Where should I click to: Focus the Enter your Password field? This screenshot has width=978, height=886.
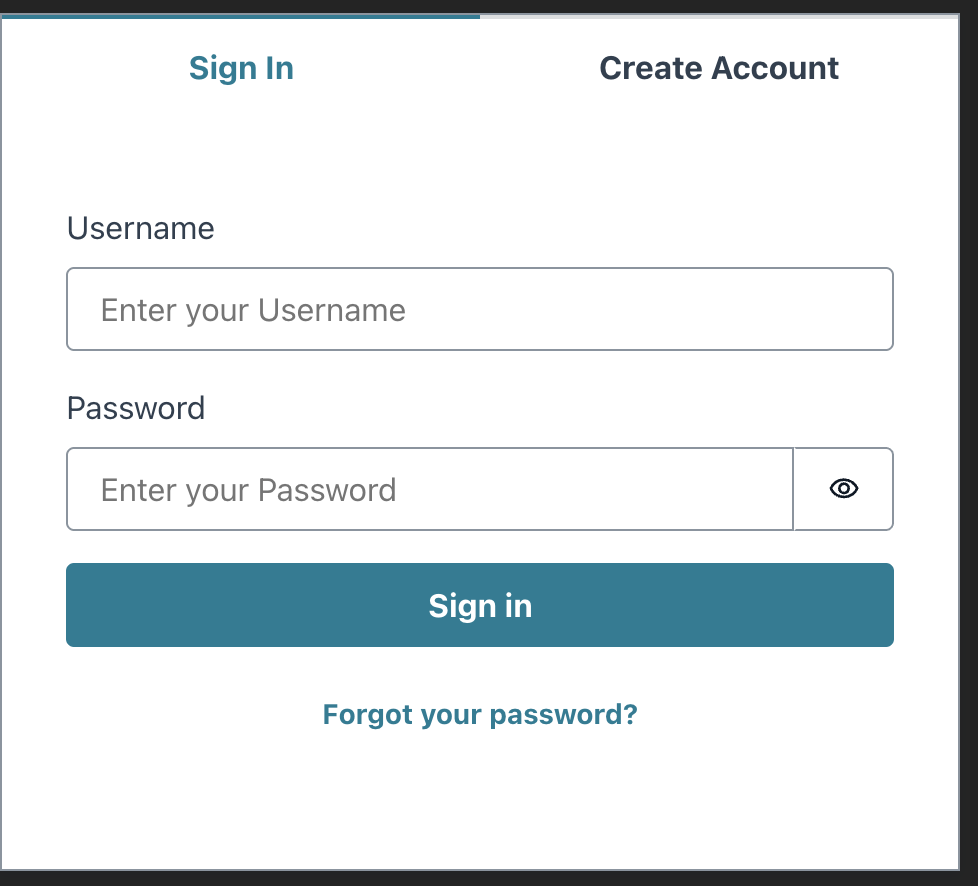point(430,489)
